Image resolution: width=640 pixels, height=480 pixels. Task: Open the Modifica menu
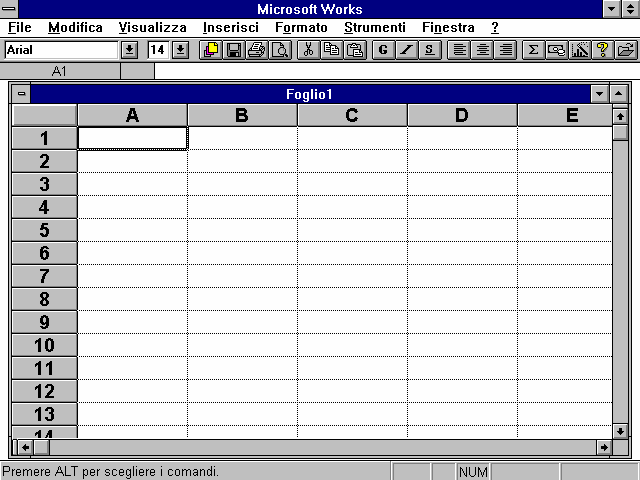click(x=75, y=28)
